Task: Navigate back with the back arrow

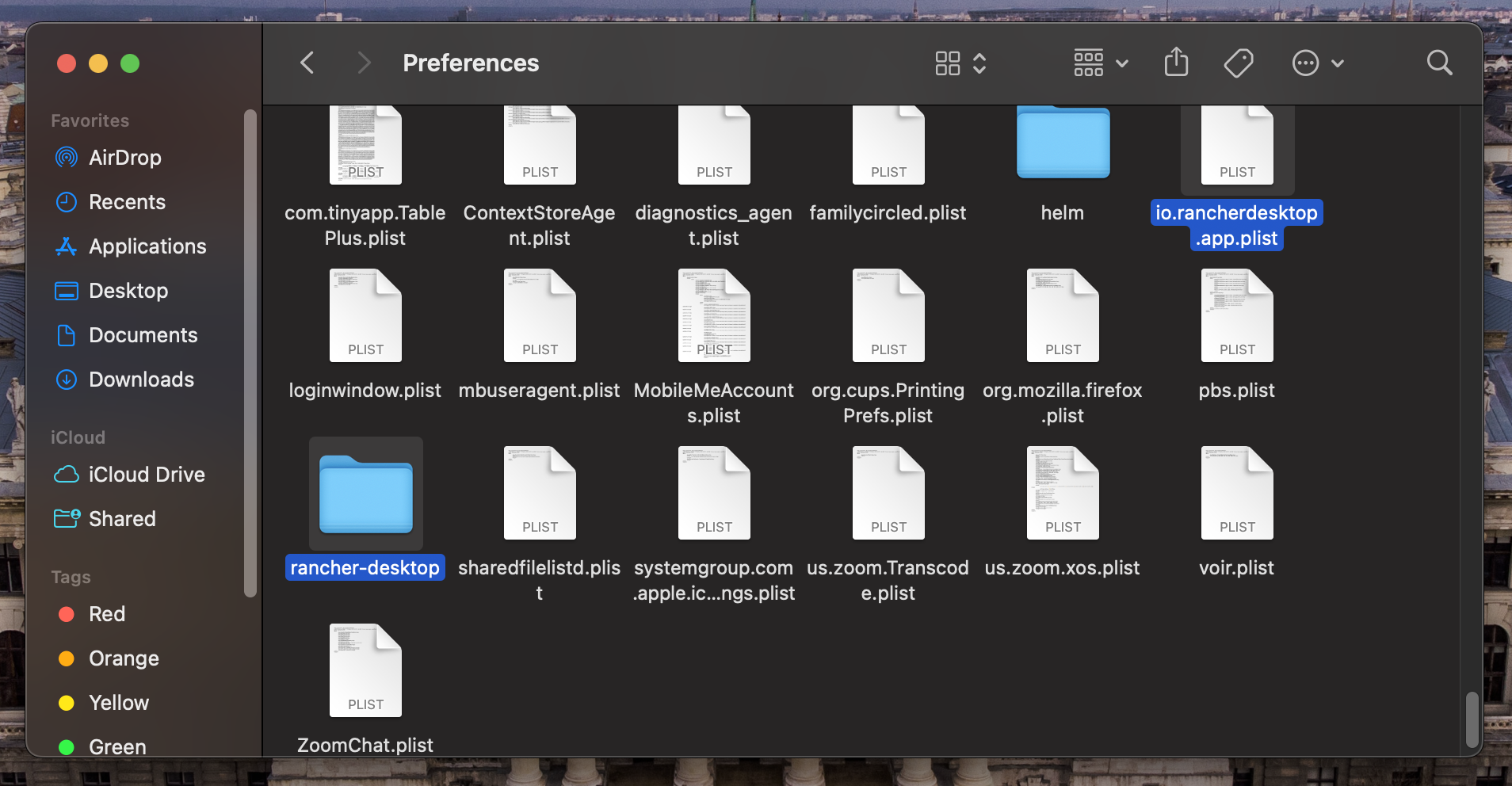Action: (x=307, y=63)
